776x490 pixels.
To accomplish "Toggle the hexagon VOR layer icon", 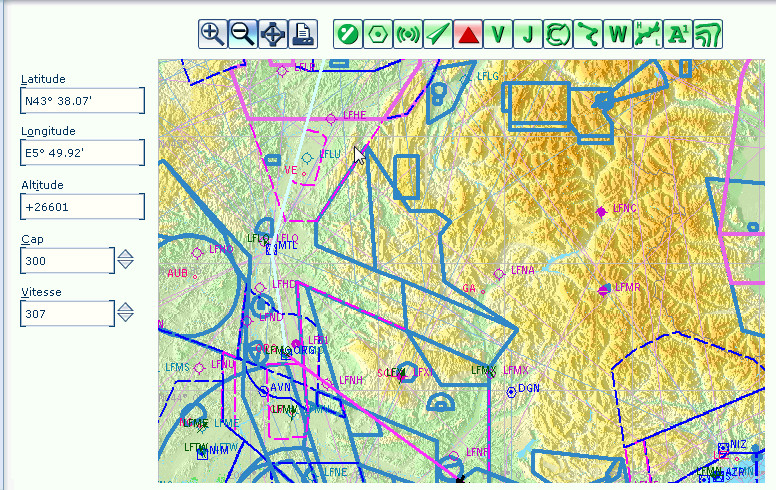I will (x=378, y=34).
